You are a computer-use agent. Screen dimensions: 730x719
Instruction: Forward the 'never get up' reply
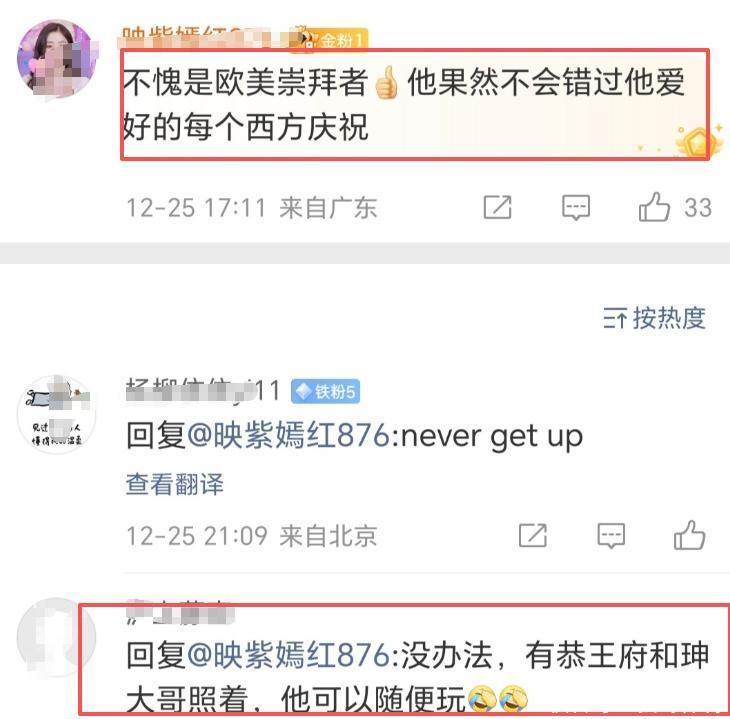533,535
